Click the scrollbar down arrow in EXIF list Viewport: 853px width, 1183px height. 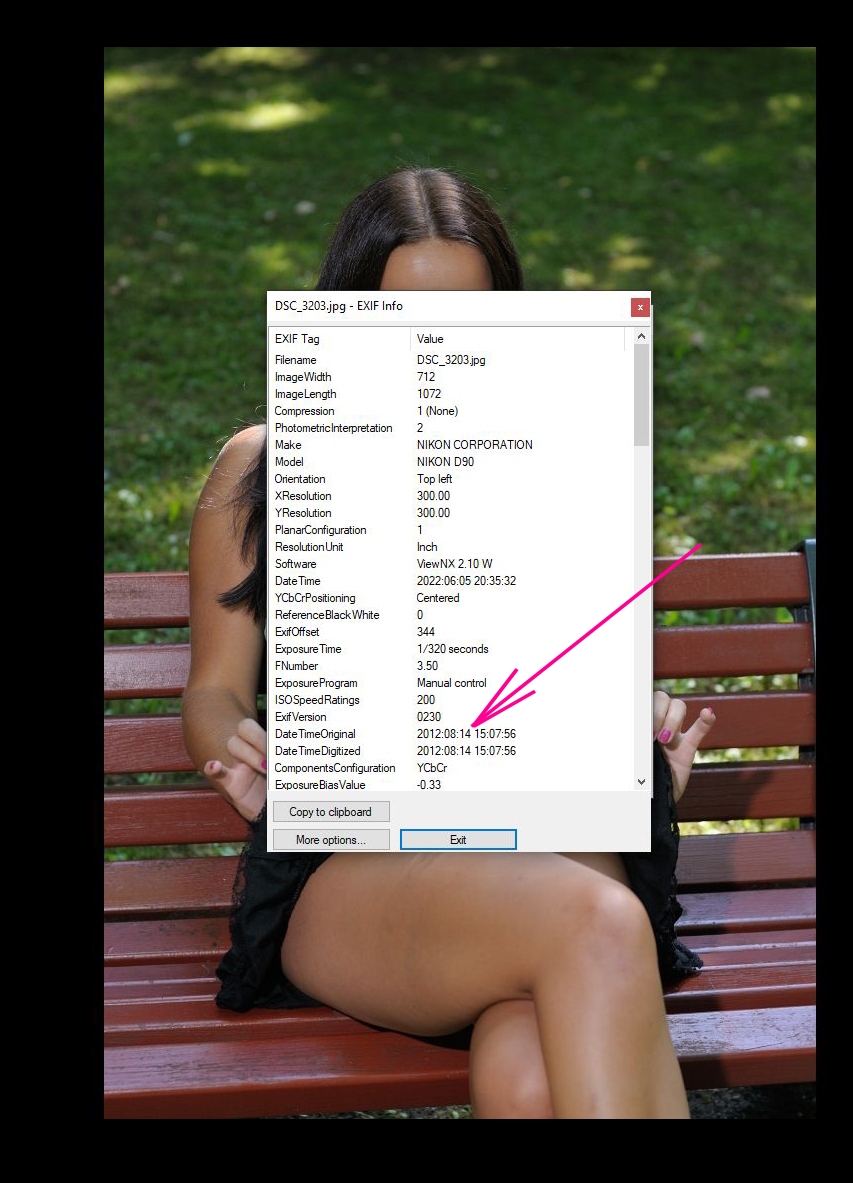click(x=641, y=782)
